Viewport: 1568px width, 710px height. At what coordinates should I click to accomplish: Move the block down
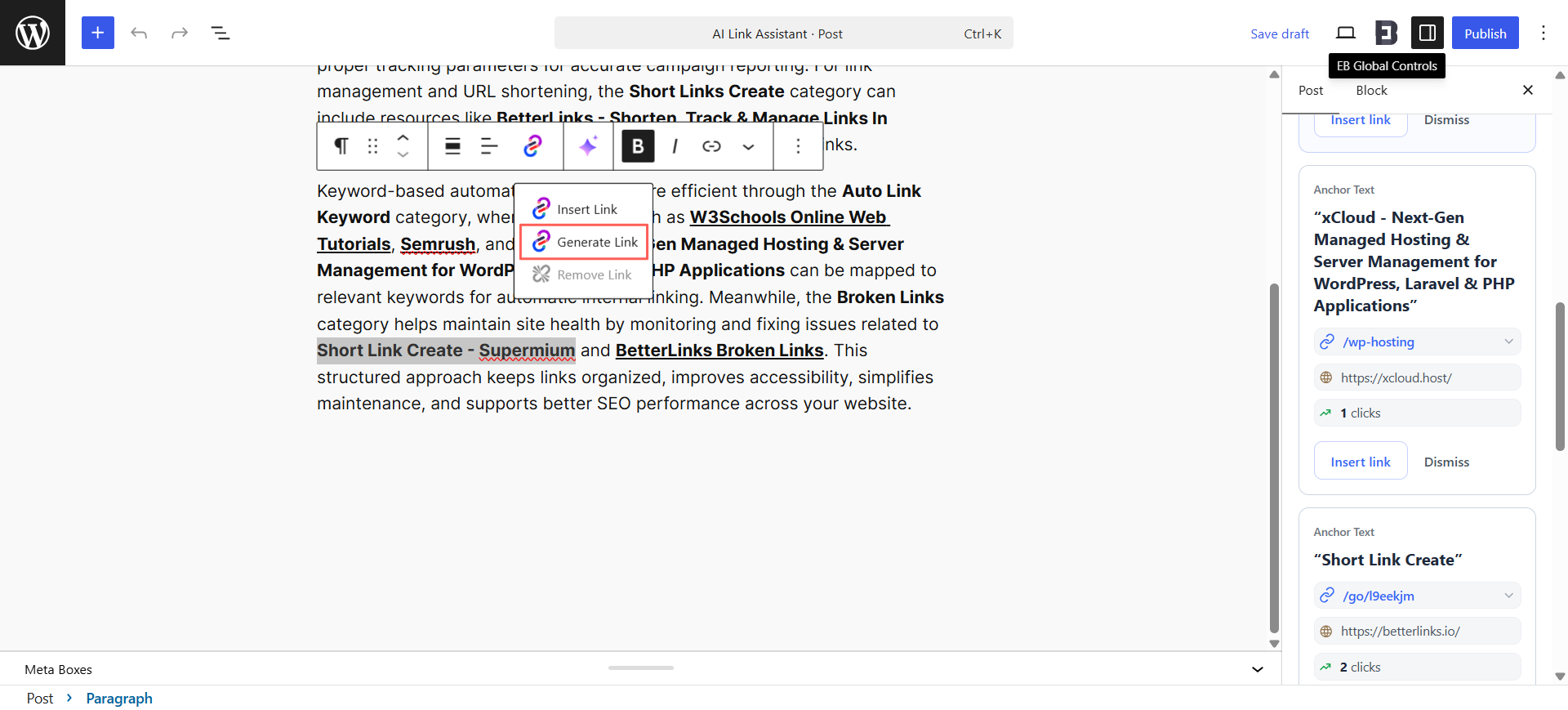coord(403,154)
